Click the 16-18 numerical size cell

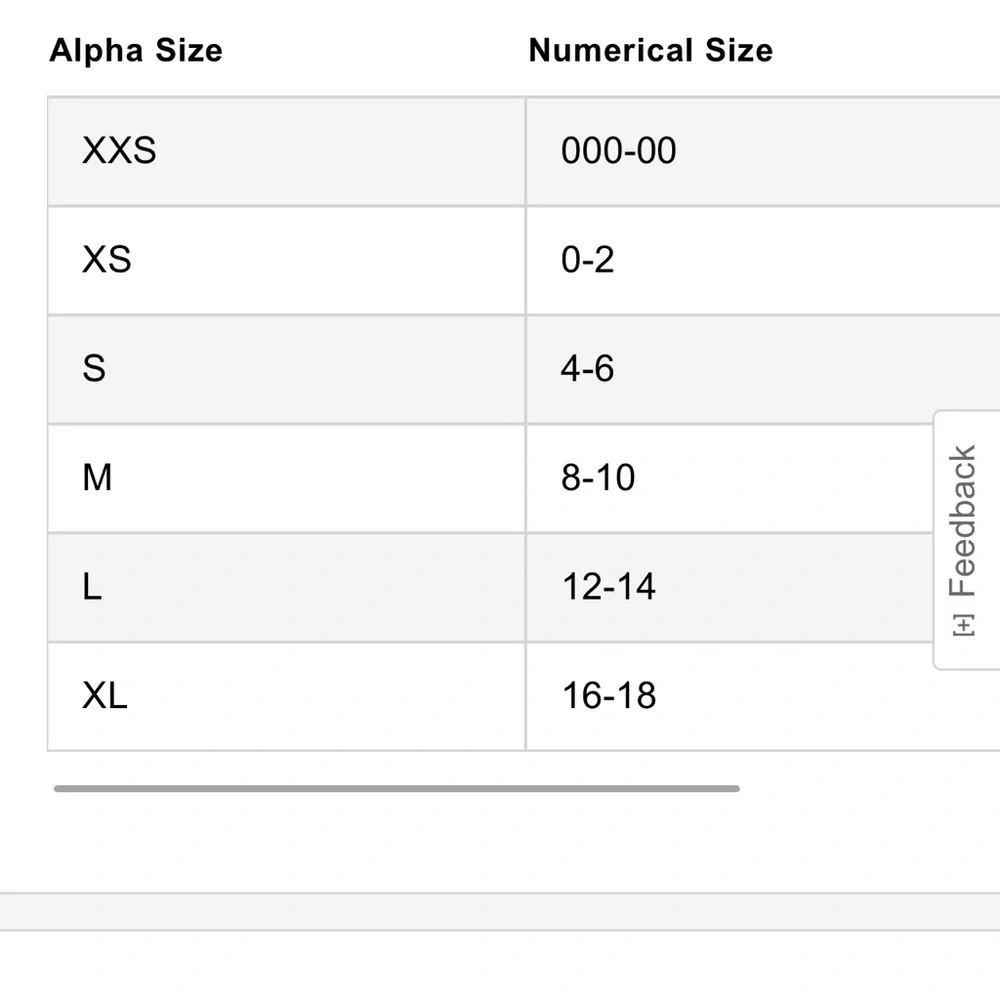(x=609, y=696)
